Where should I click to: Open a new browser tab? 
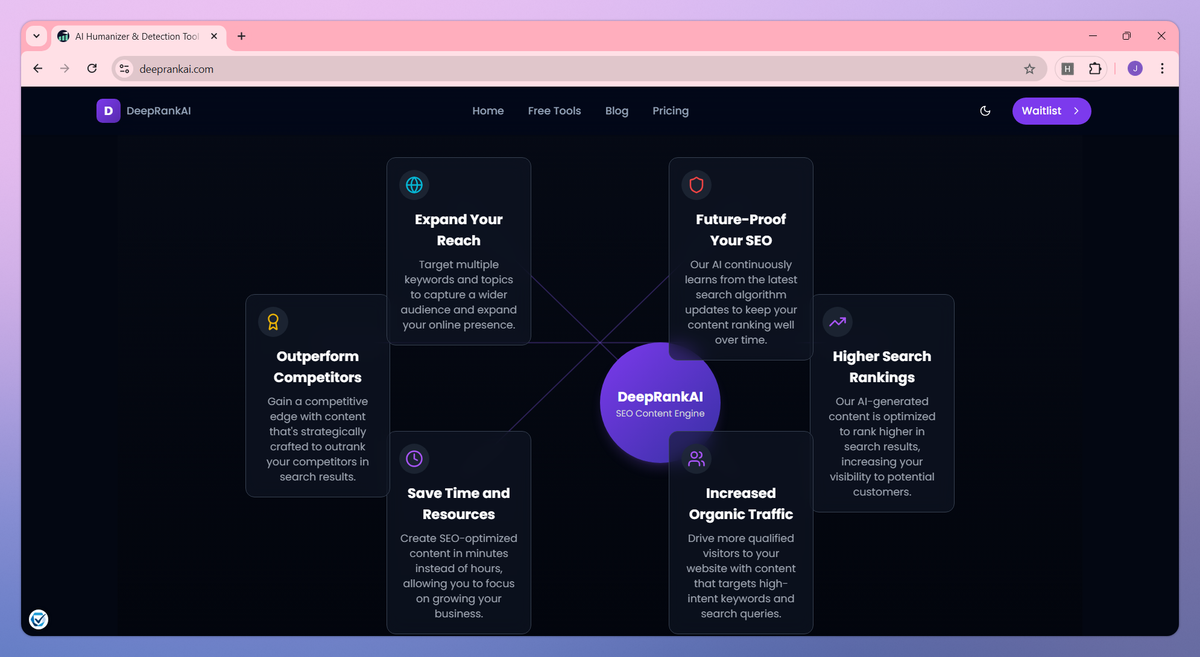click(241, 36)
